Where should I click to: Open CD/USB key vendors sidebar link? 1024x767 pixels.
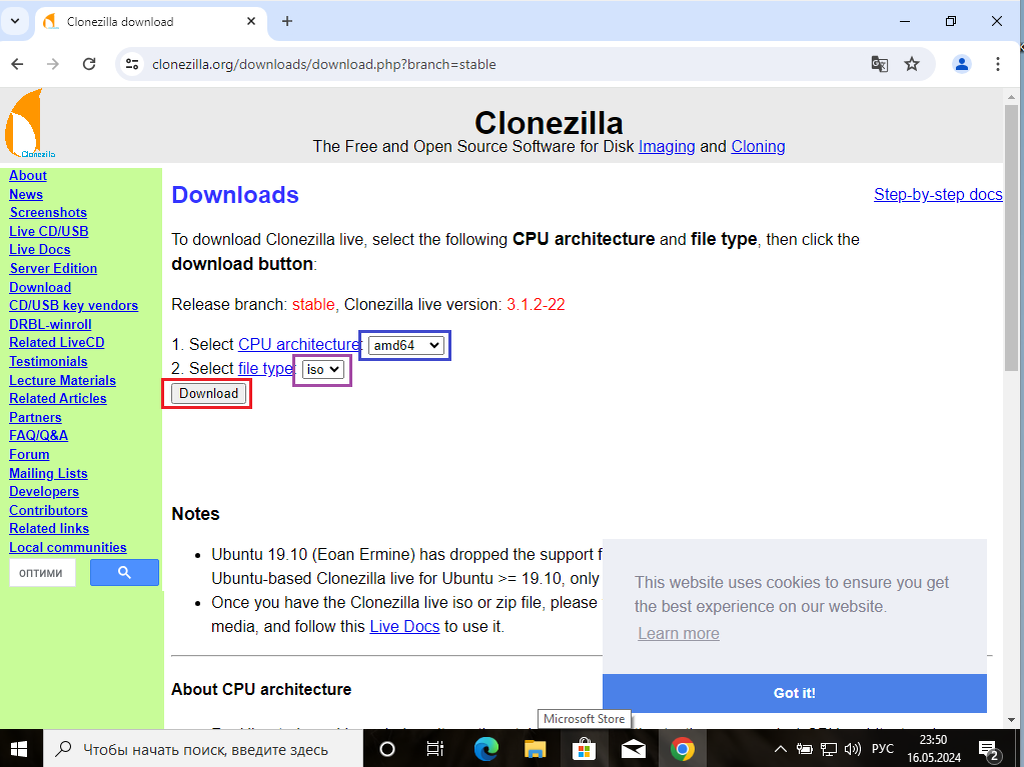pos(74,306)
